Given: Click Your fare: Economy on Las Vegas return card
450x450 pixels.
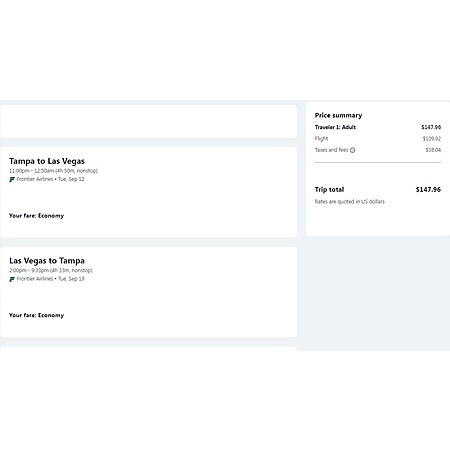Looking at the screenshot, I should (x=36, y=315).
